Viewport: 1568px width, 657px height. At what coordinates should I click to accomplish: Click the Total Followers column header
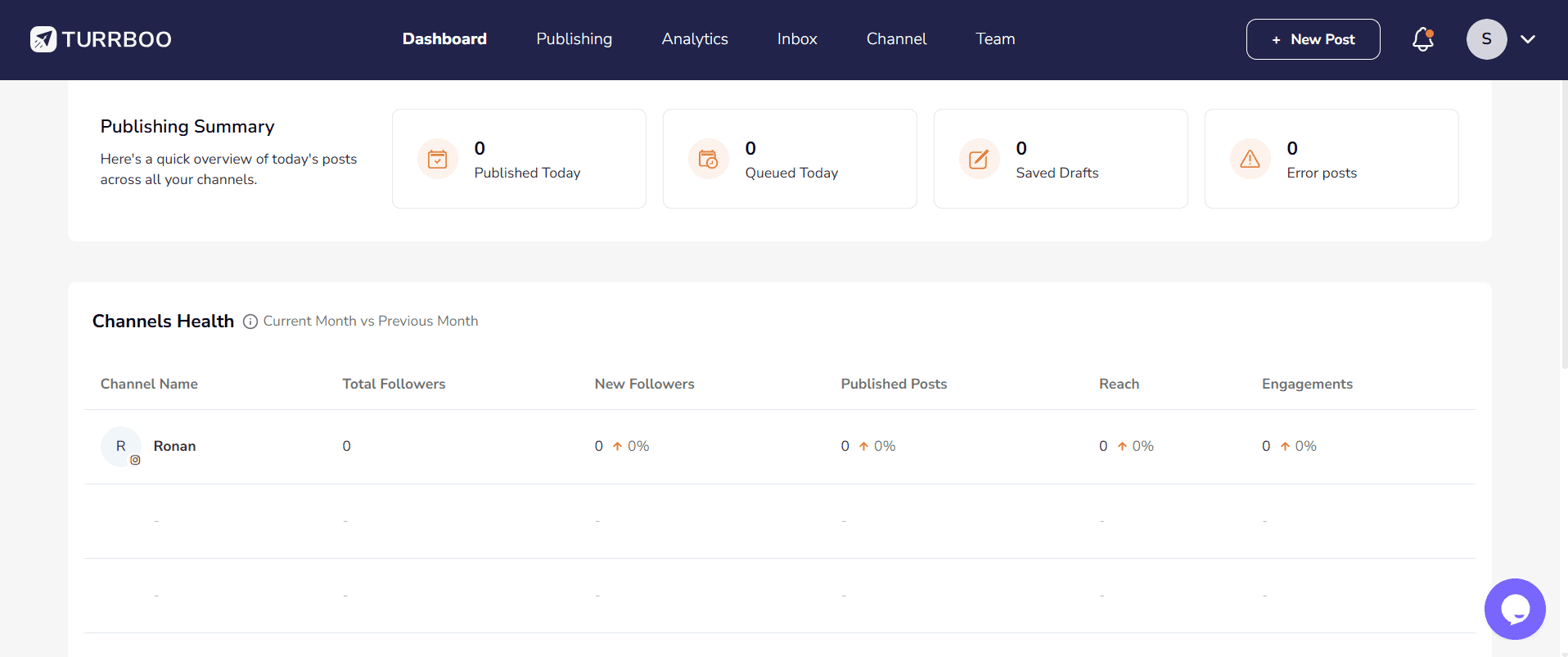[394, 384]
